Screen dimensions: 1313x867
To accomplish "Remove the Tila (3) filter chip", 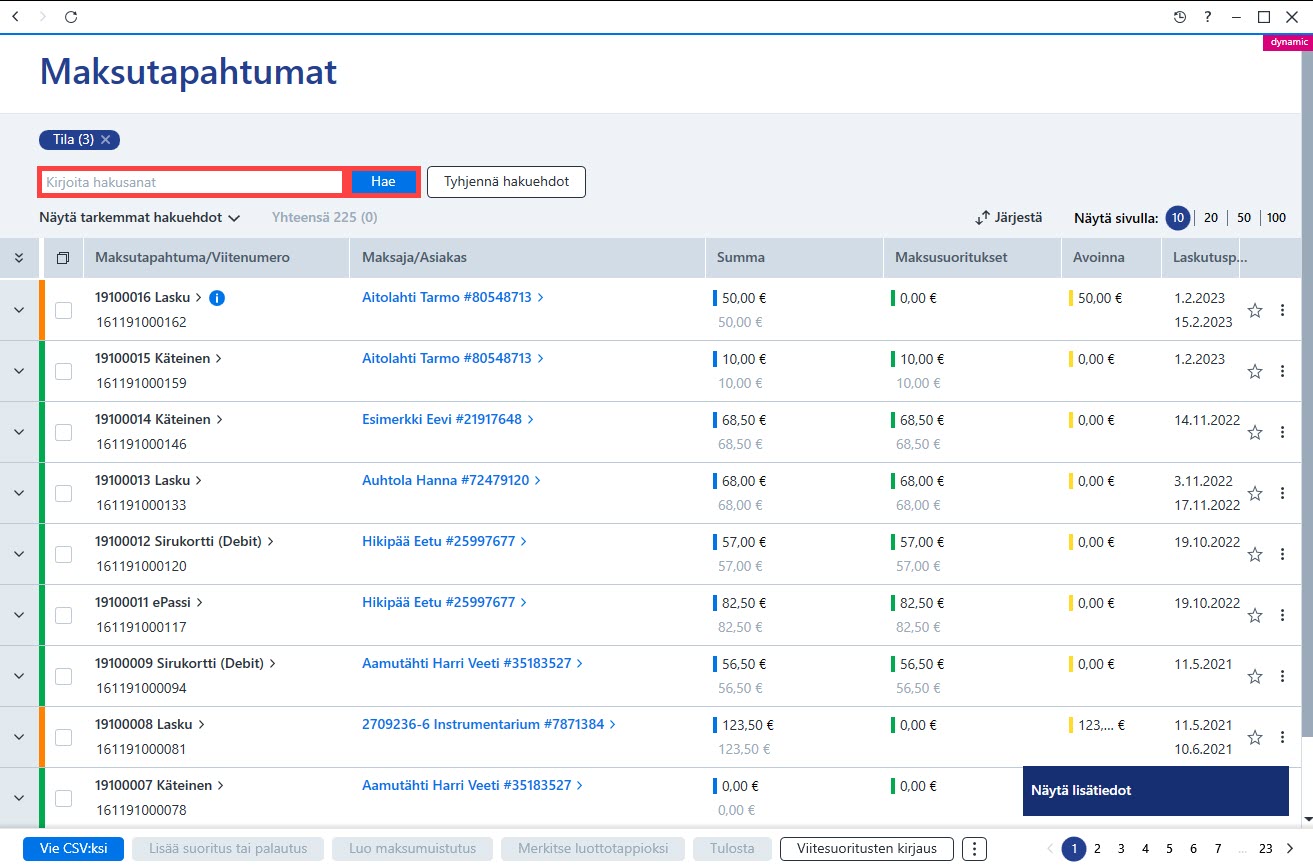I will pyautogui.click(x=105, y=140).
